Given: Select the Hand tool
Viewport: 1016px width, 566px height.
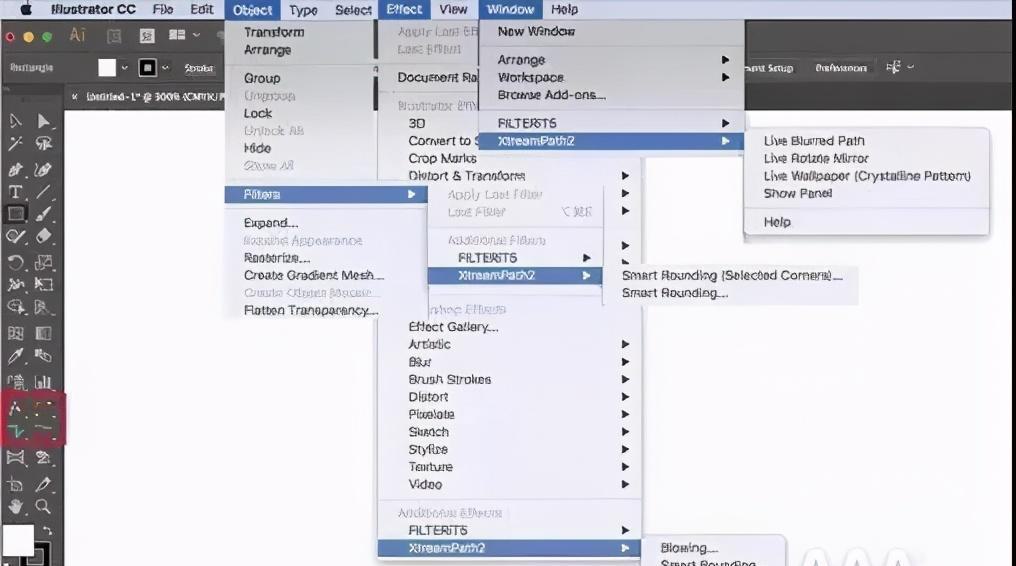Looking at the screenshot, I should pyautogui.click(x=16, y=507).
